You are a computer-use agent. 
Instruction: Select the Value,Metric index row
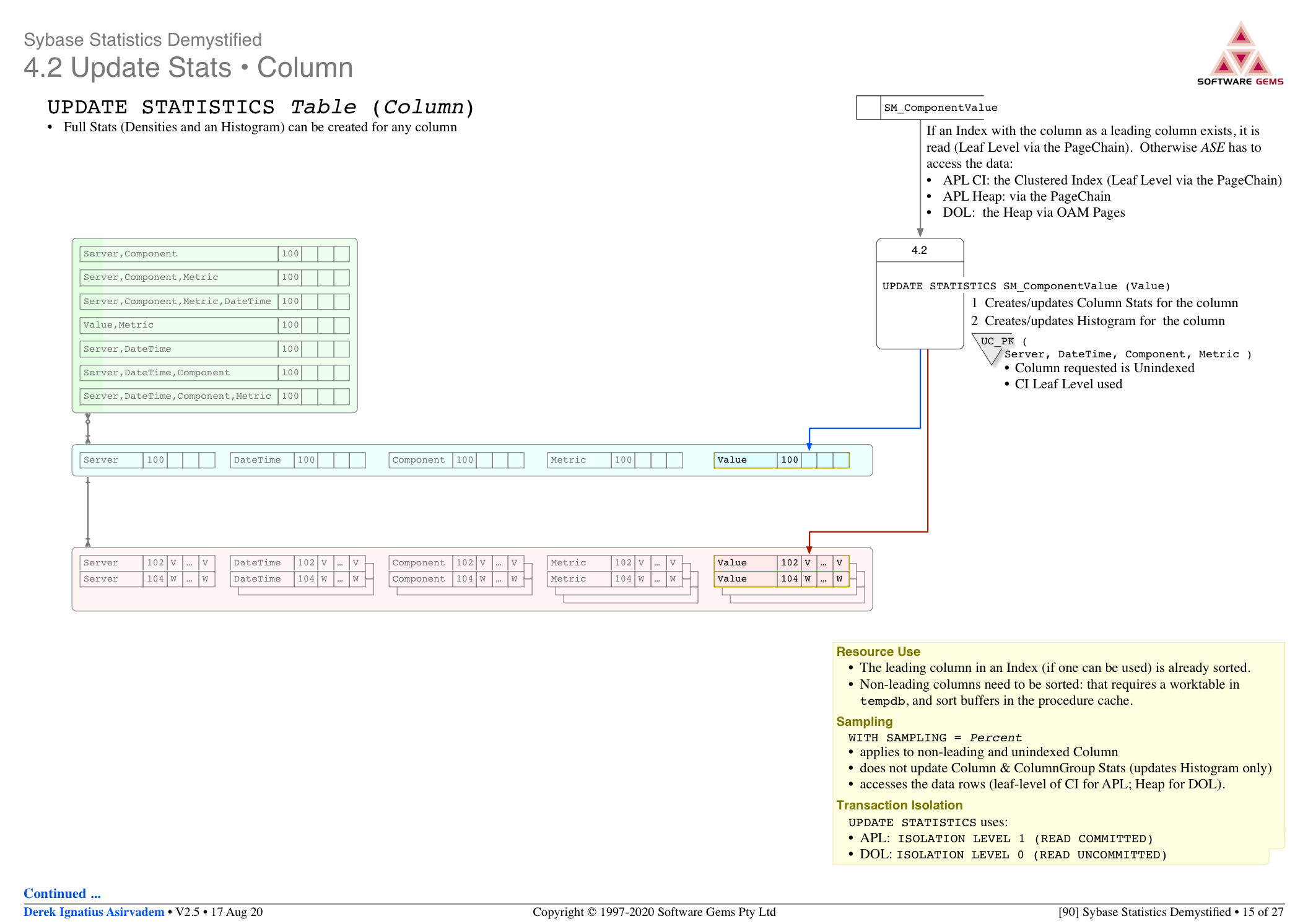pyautogui.click(x=214, y=325)
